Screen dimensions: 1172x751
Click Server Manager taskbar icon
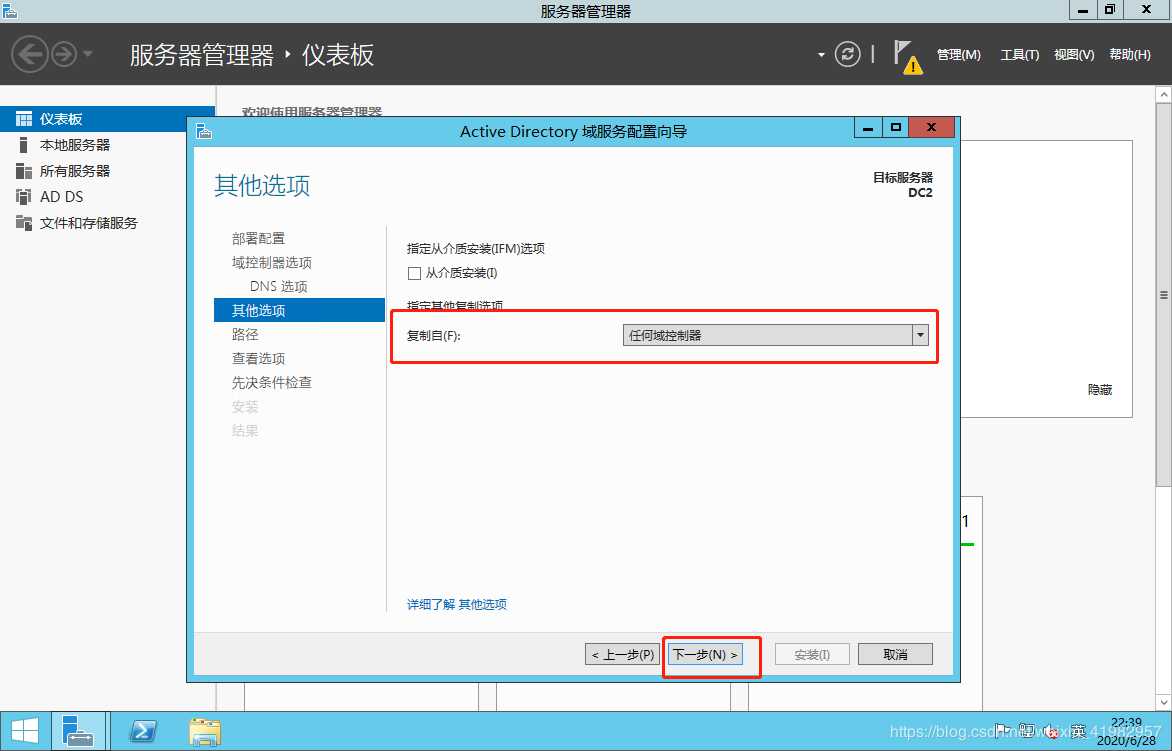78,731
